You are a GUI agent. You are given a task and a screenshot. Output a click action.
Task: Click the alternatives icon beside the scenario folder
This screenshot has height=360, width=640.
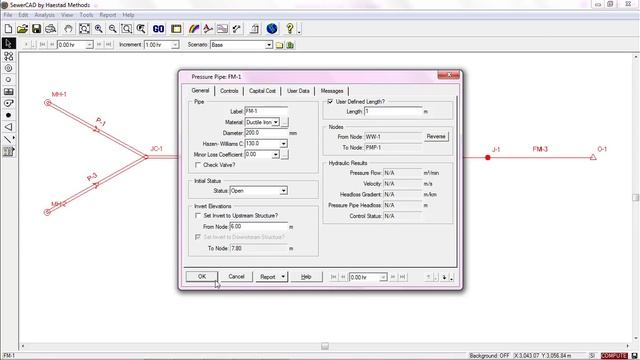290,45
